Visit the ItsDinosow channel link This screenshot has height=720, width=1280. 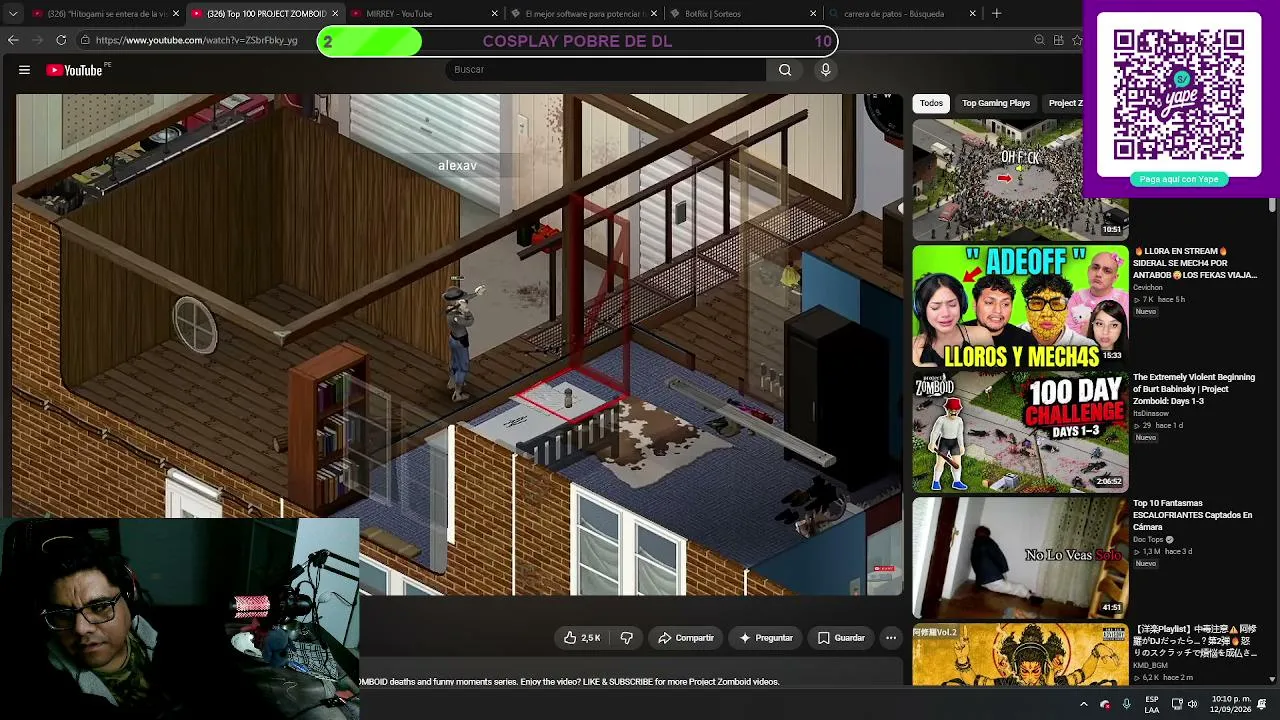(1151, 414)
